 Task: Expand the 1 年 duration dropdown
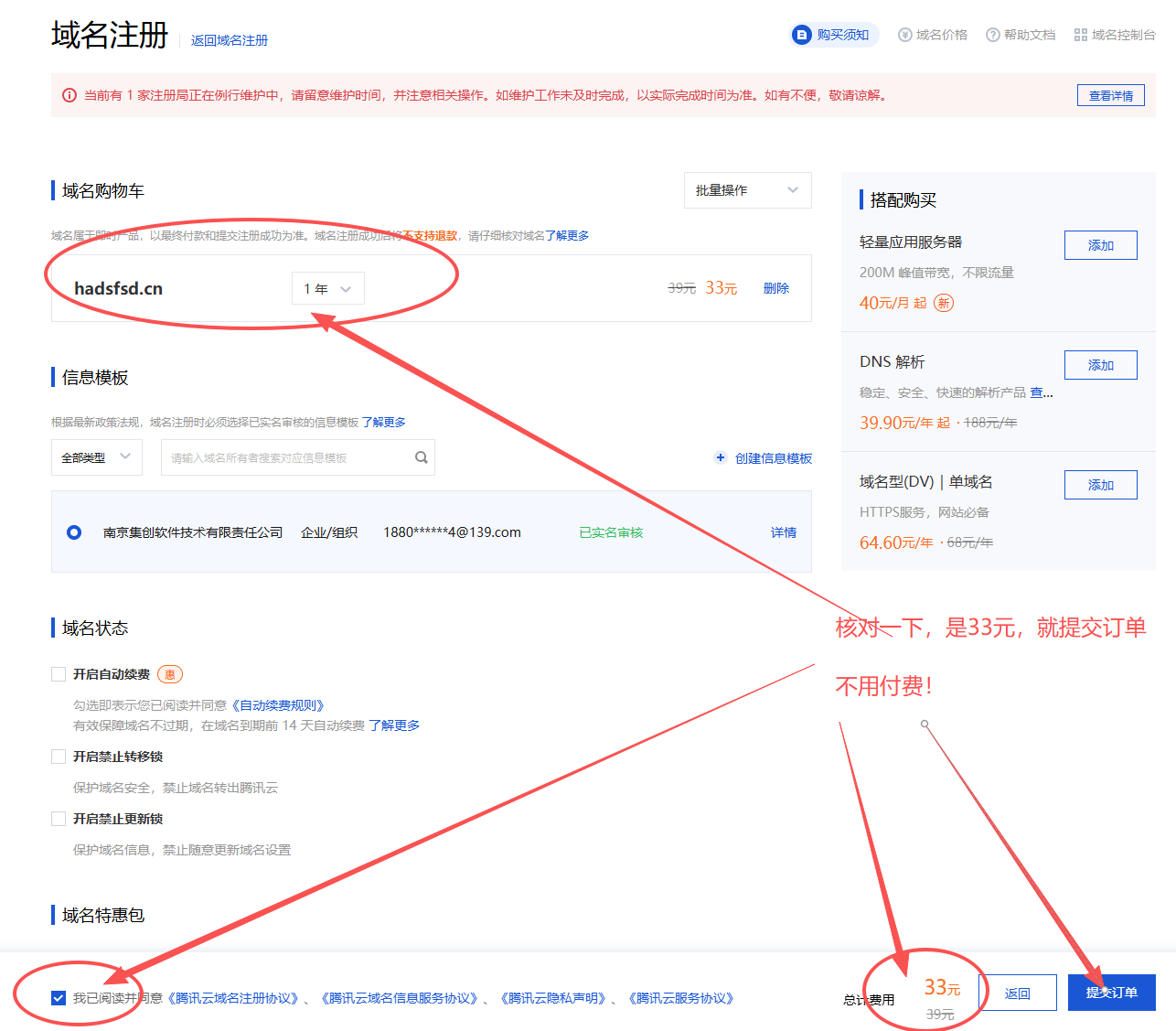327,288
